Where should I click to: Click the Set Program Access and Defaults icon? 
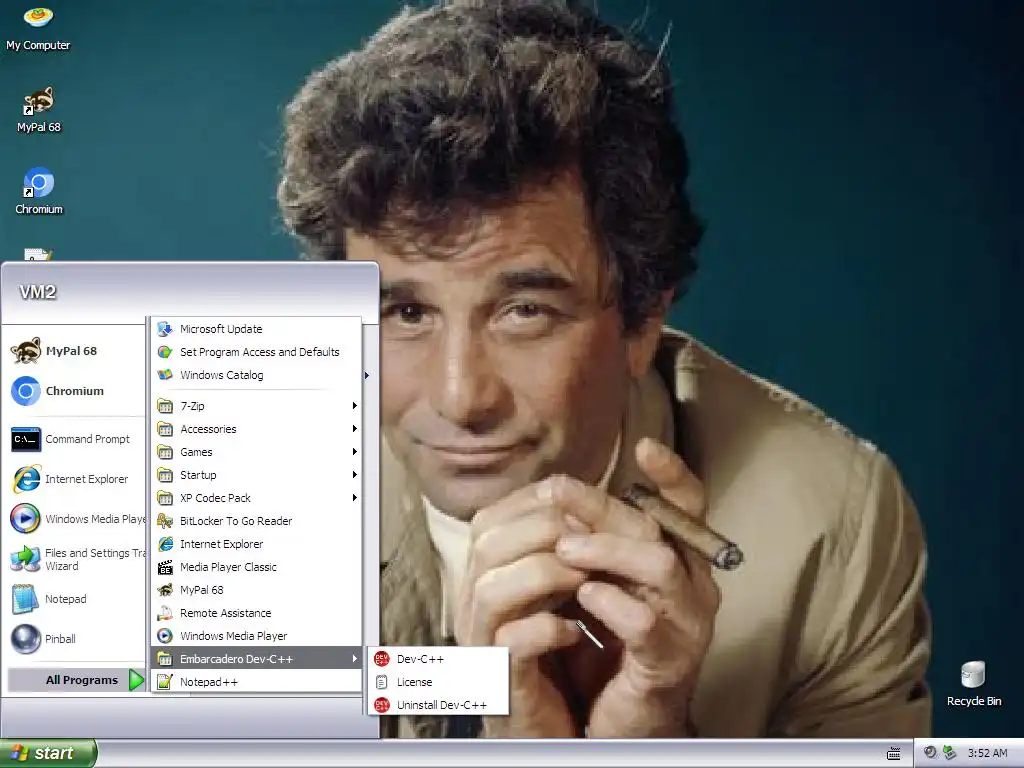[165, 352]
